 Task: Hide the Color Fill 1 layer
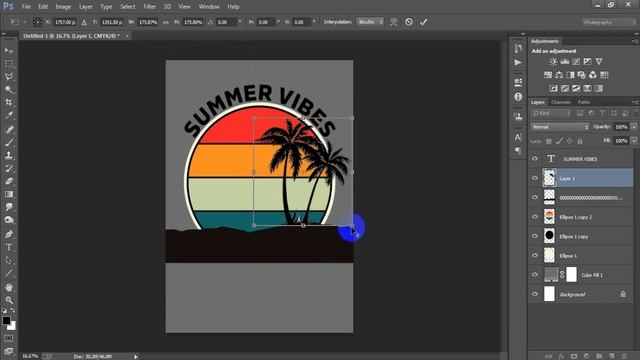point(535,275)
